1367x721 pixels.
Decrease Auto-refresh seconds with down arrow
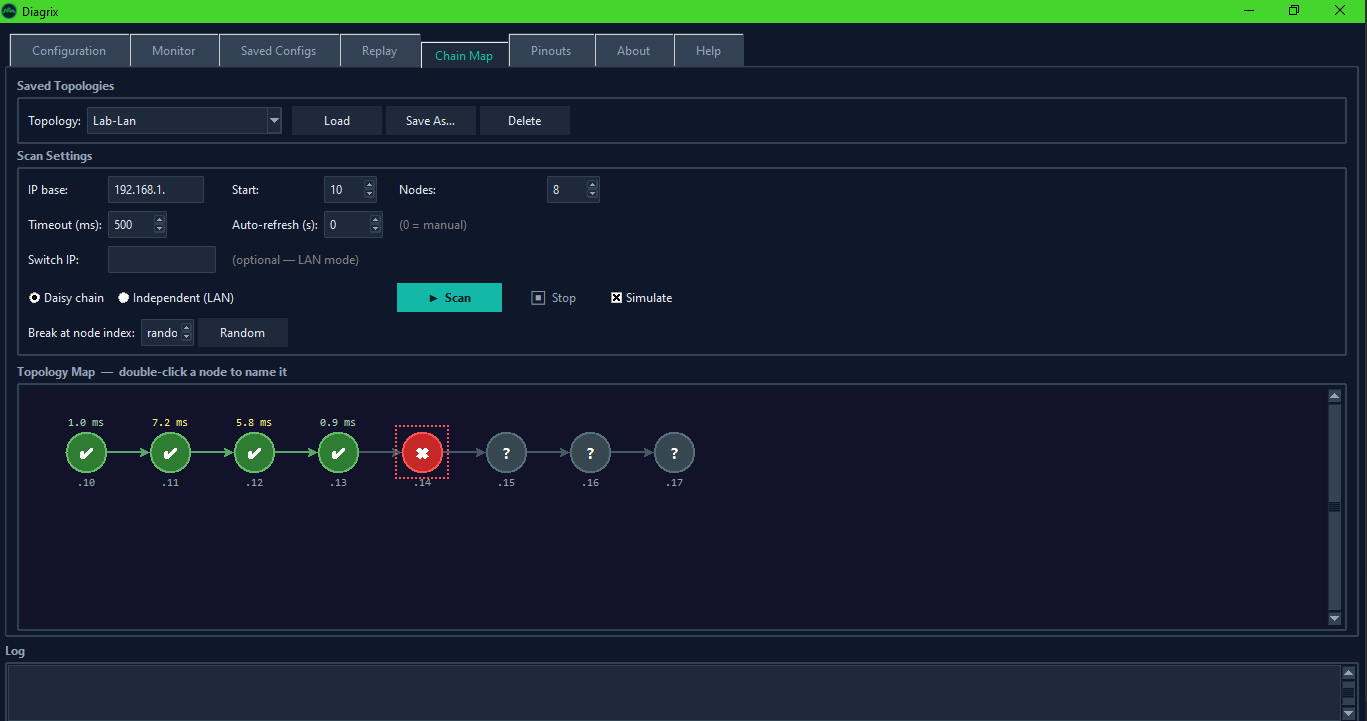pyautogui.click(x=375, y=230)
